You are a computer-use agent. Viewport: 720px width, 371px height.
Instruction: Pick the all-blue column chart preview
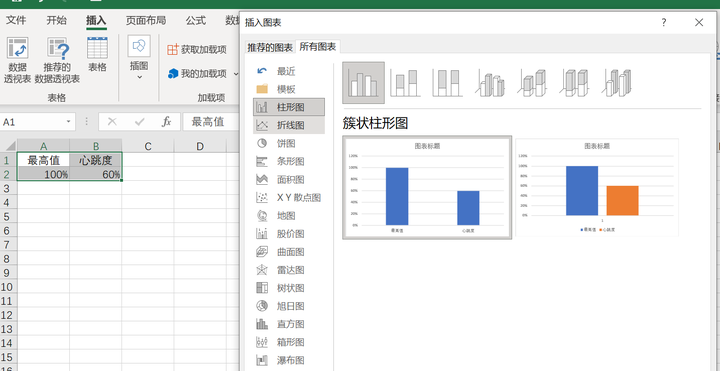(427, 187)
